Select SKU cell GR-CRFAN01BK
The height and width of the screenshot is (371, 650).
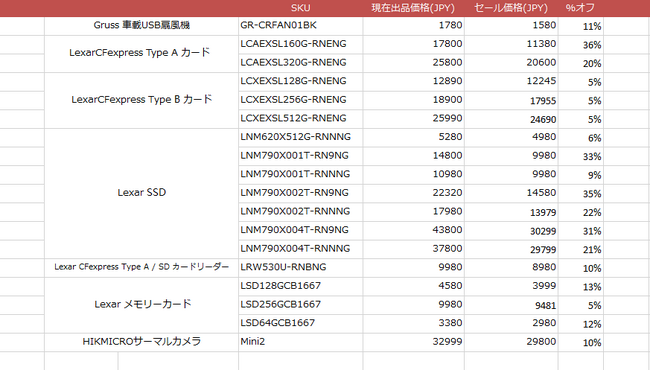(301, 26)
